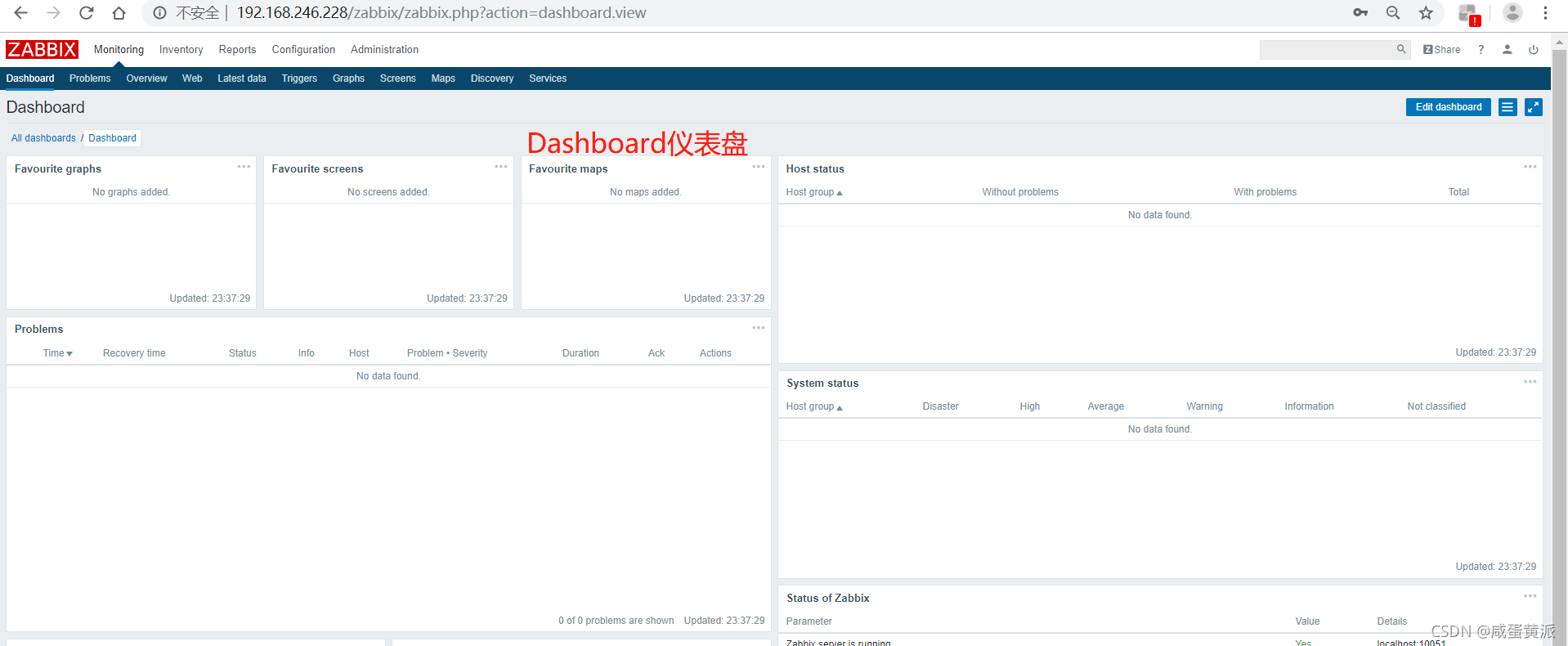Image resolution: width=1568 pixels, height=646 pixels.
Task: Click Problem • Severity column header
Action: point(447,353)
